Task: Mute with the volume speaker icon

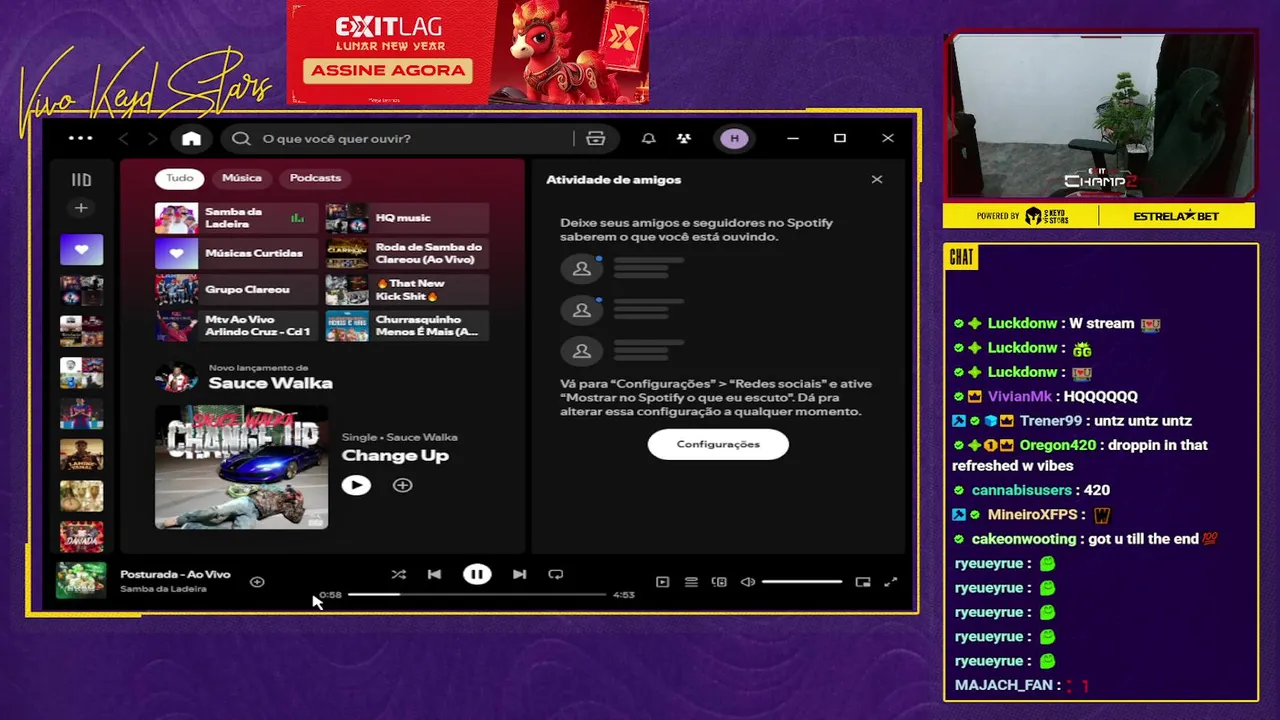Action: [747, 582]
